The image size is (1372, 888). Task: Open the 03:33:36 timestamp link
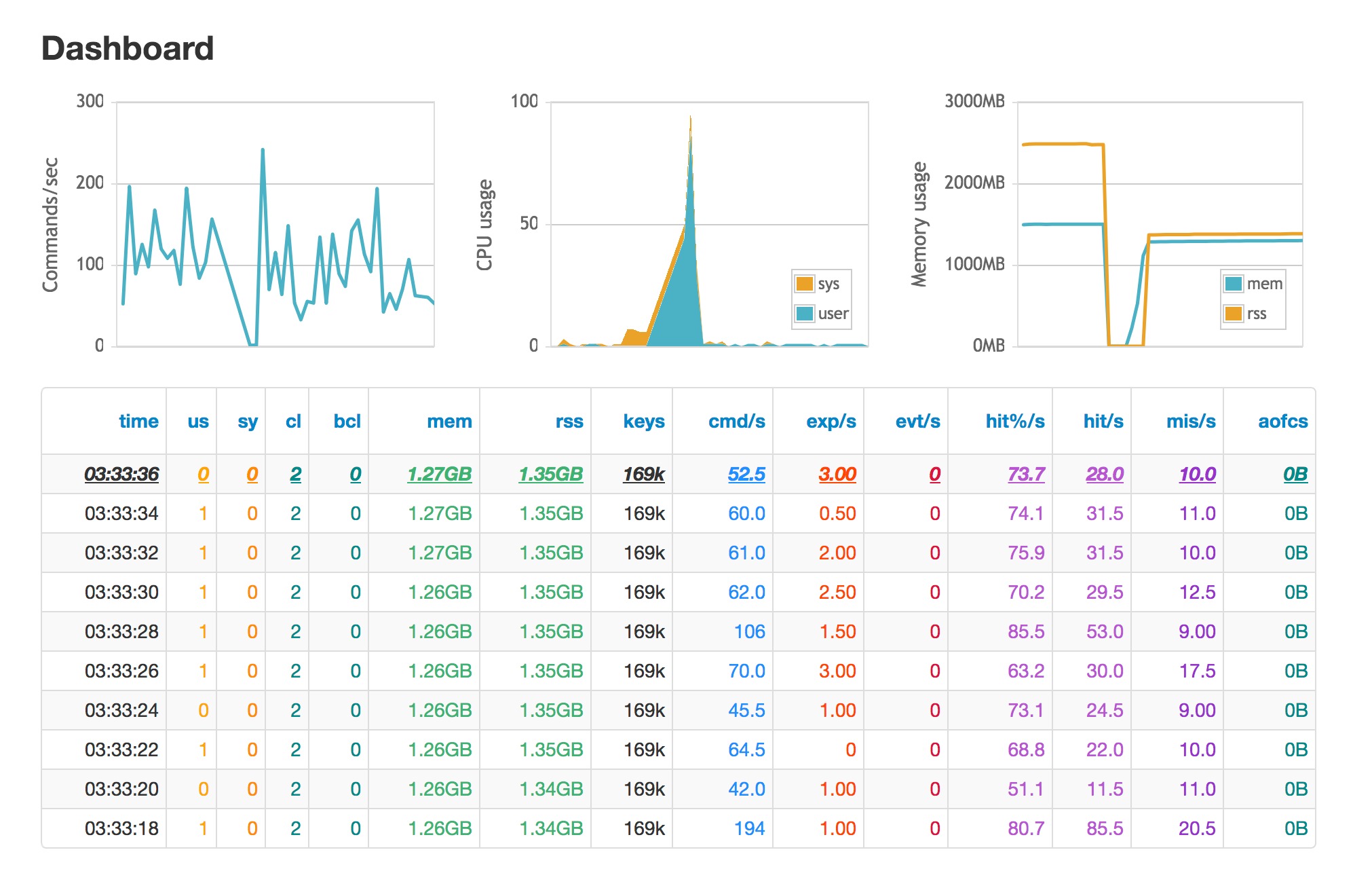tap(121, 474)
